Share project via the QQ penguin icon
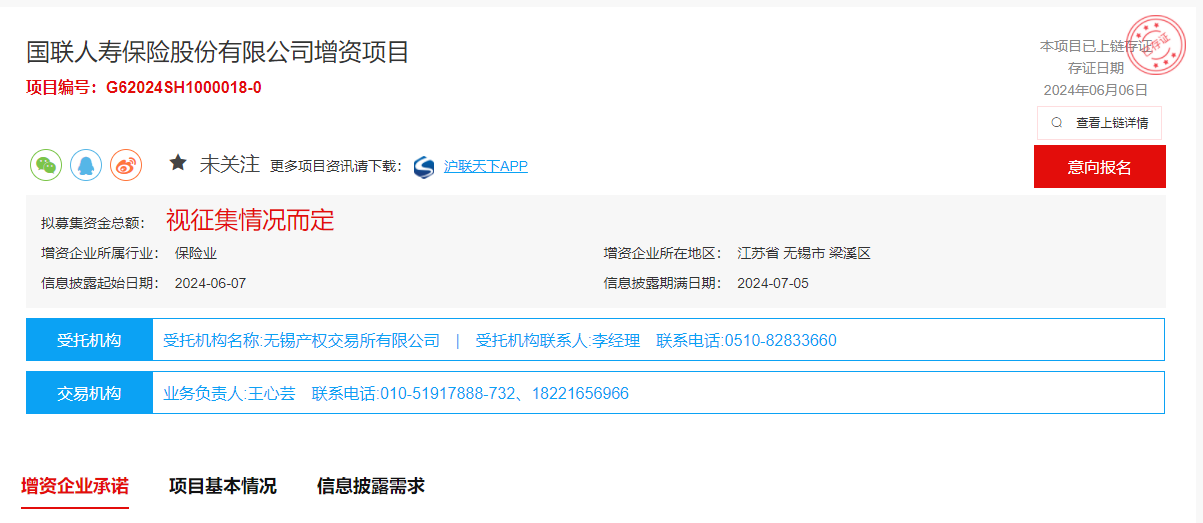This screenshot has width=1203, height=523. pos(86,166)
